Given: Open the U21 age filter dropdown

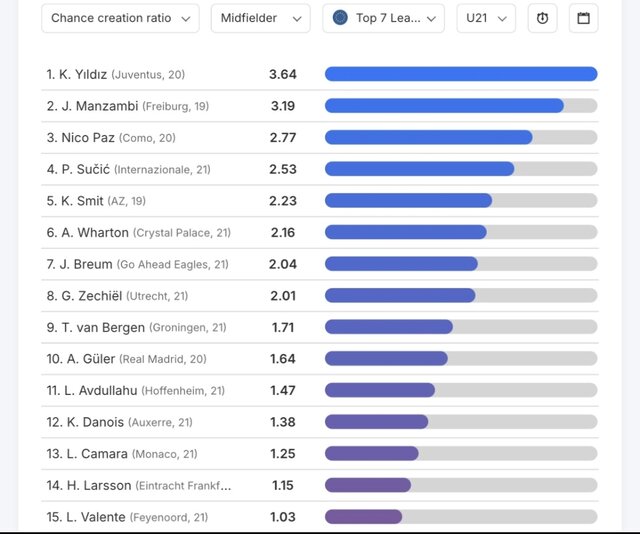Looking at the screenshot, I should [486, 18].
